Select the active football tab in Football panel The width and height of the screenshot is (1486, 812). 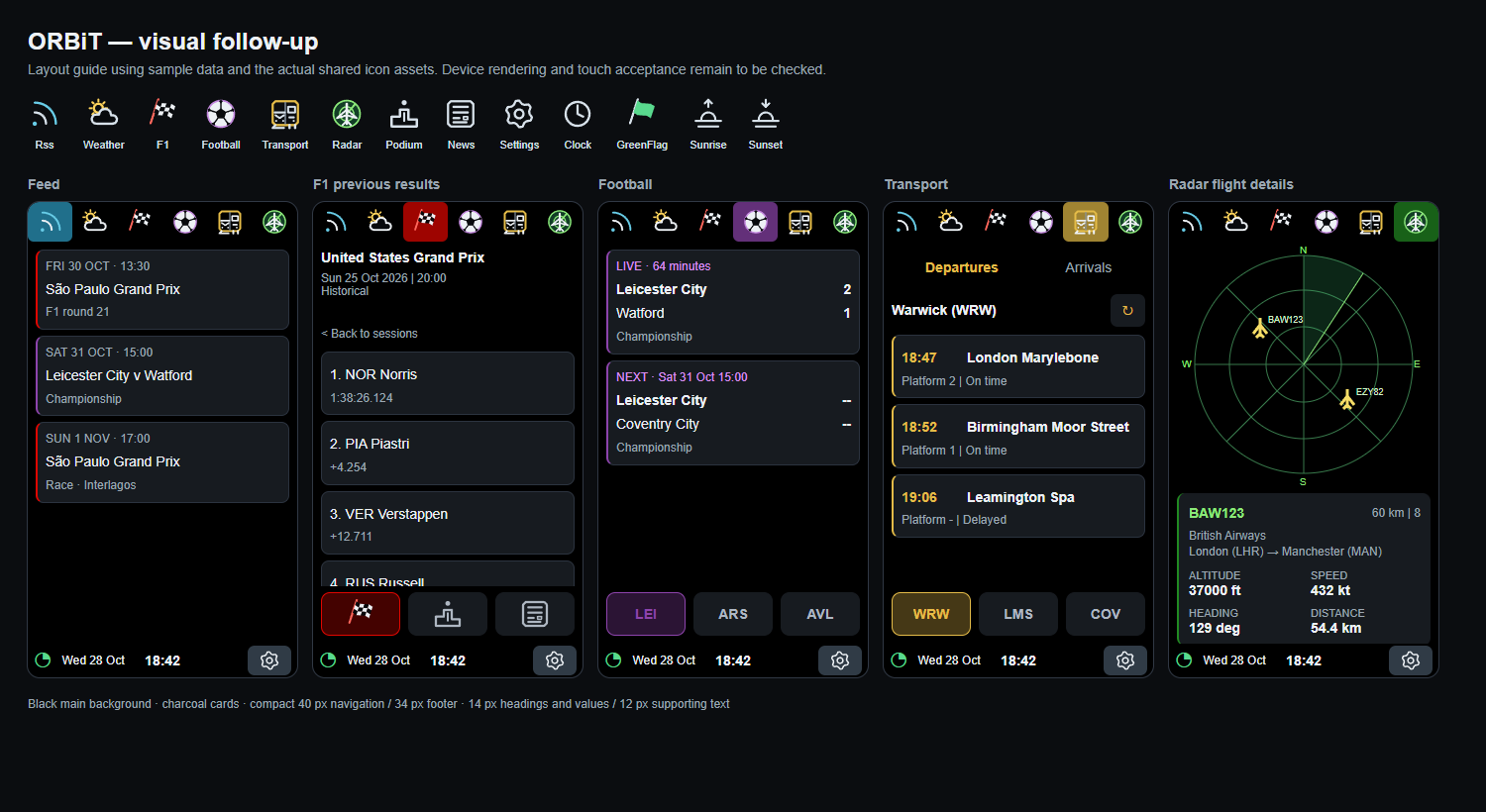click(x=755, y=222)
